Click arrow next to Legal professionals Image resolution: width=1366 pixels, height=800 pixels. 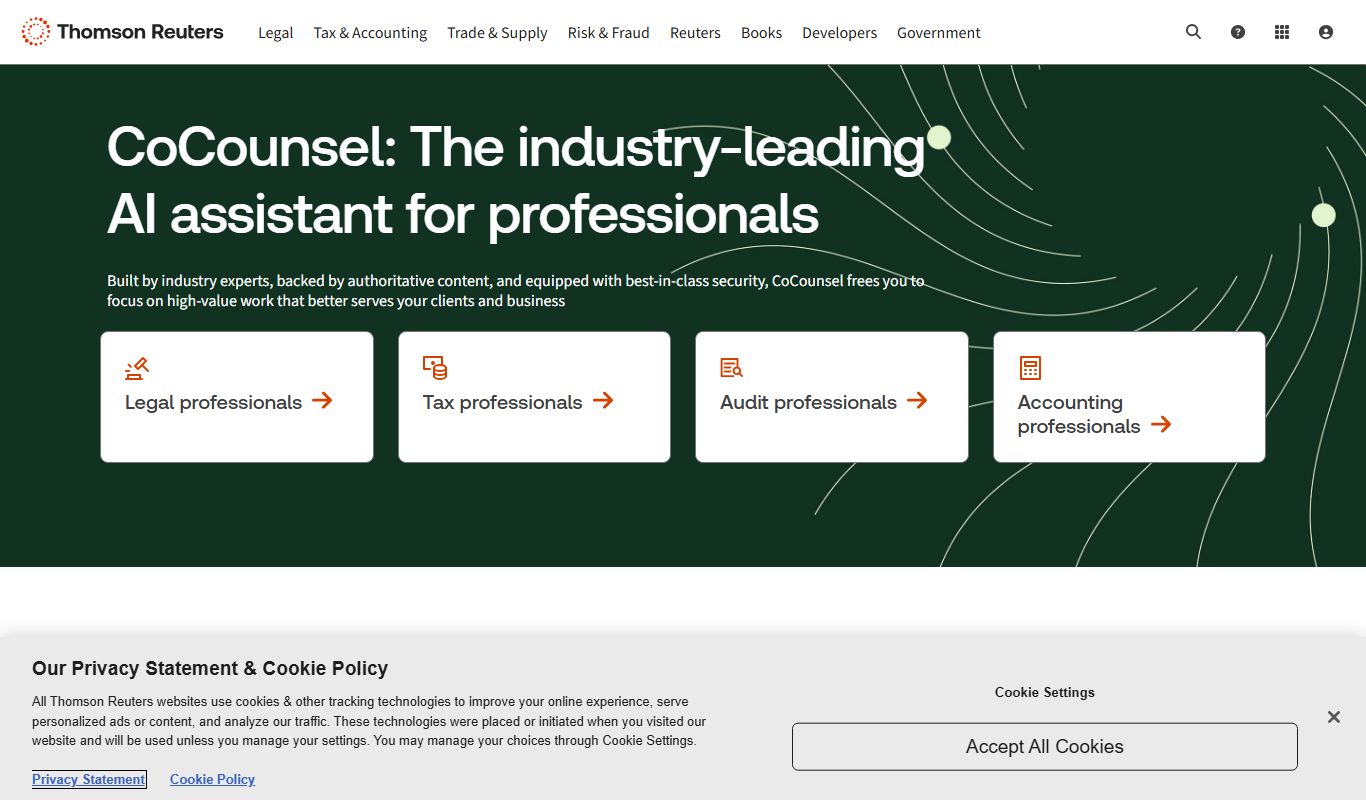(322, 401)
